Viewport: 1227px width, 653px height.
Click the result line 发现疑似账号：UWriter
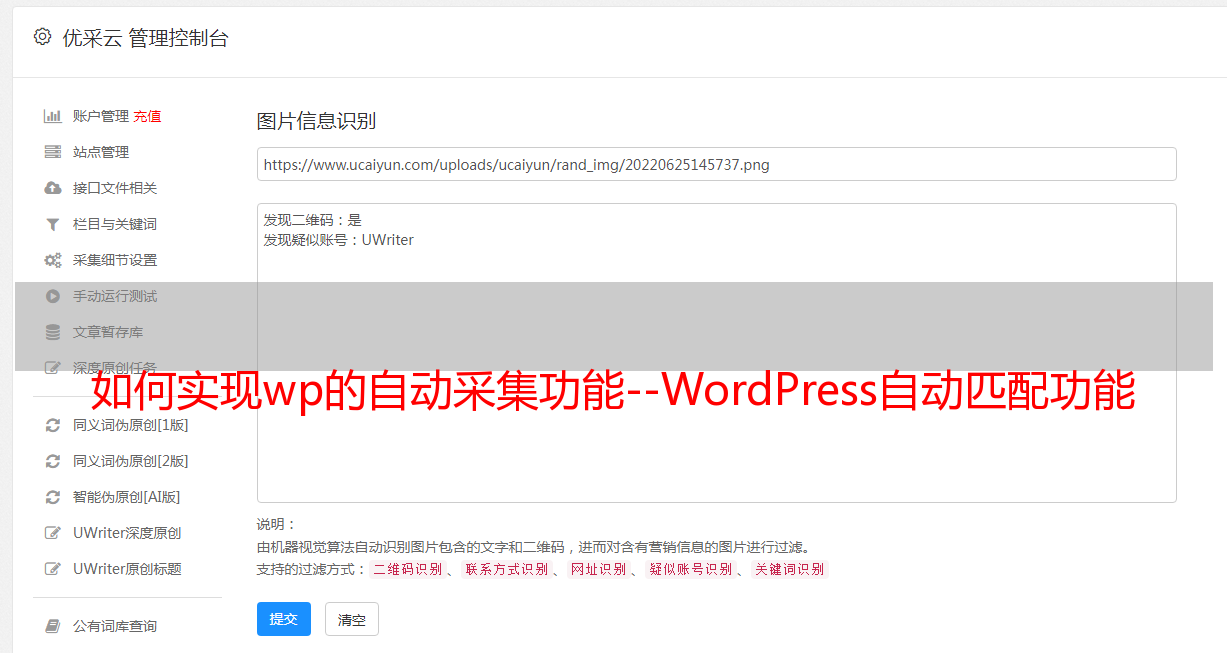point(339,240)
